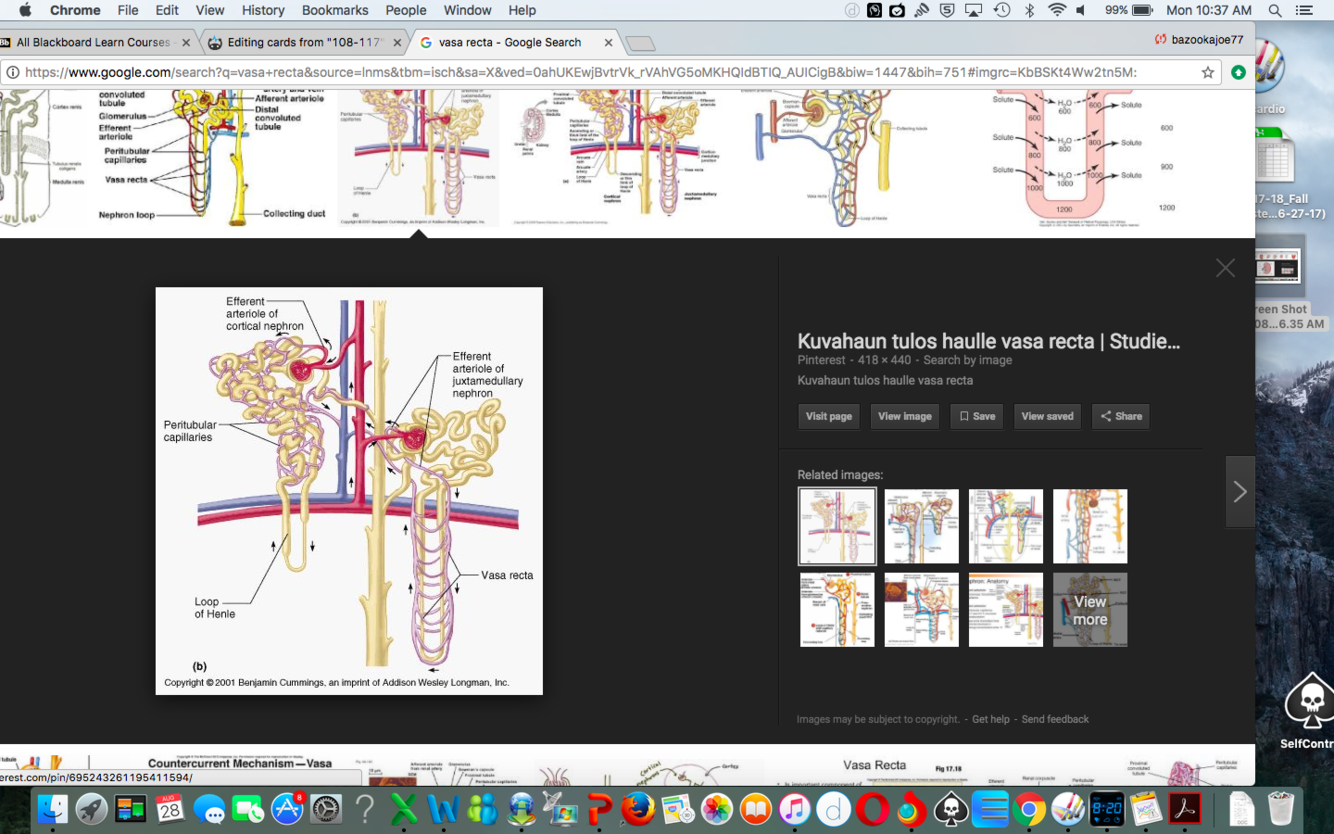
Task: Open Launchpad rocket in dock
Action: point(91,808)
